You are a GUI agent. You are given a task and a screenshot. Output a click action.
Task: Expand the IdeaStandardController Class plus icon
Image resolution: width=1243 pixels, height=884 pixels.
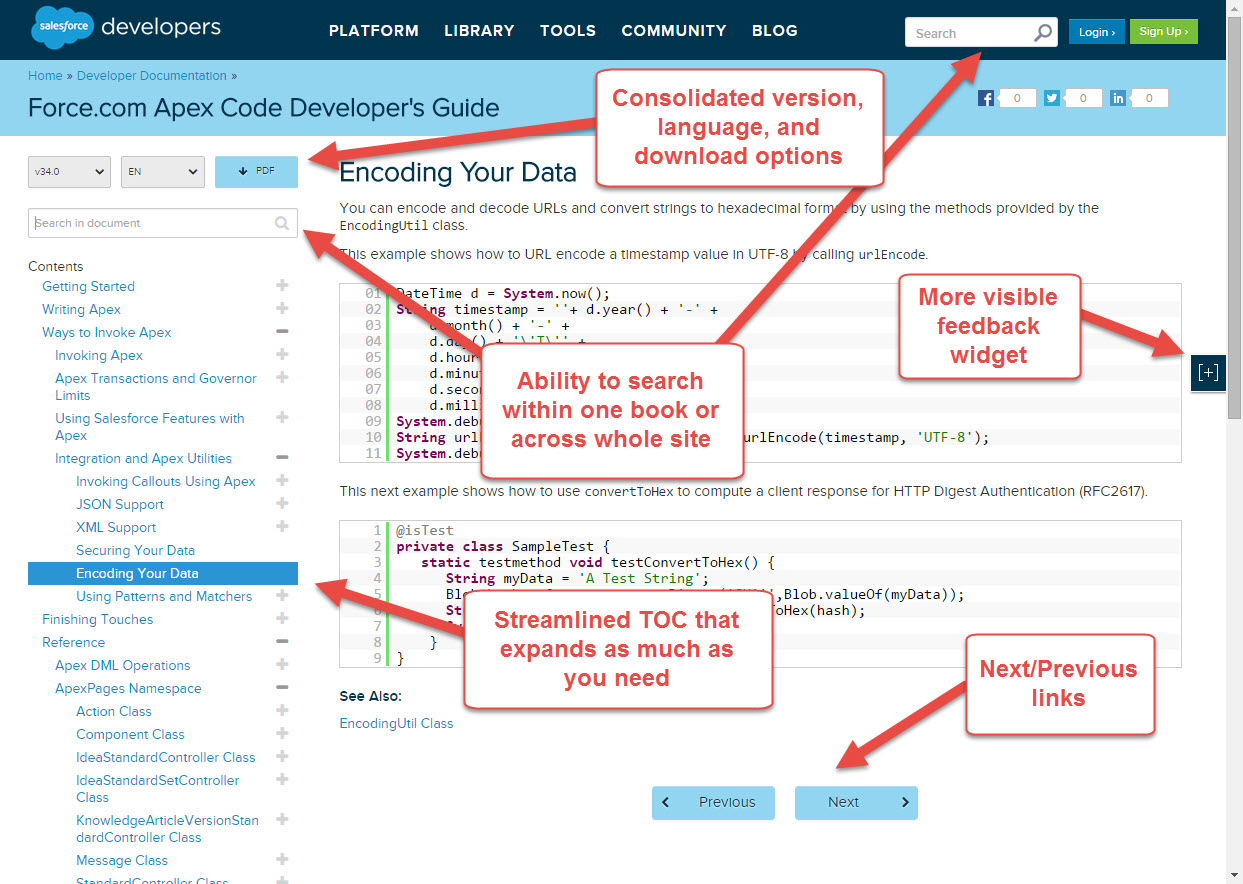click(x=282, y=757)
